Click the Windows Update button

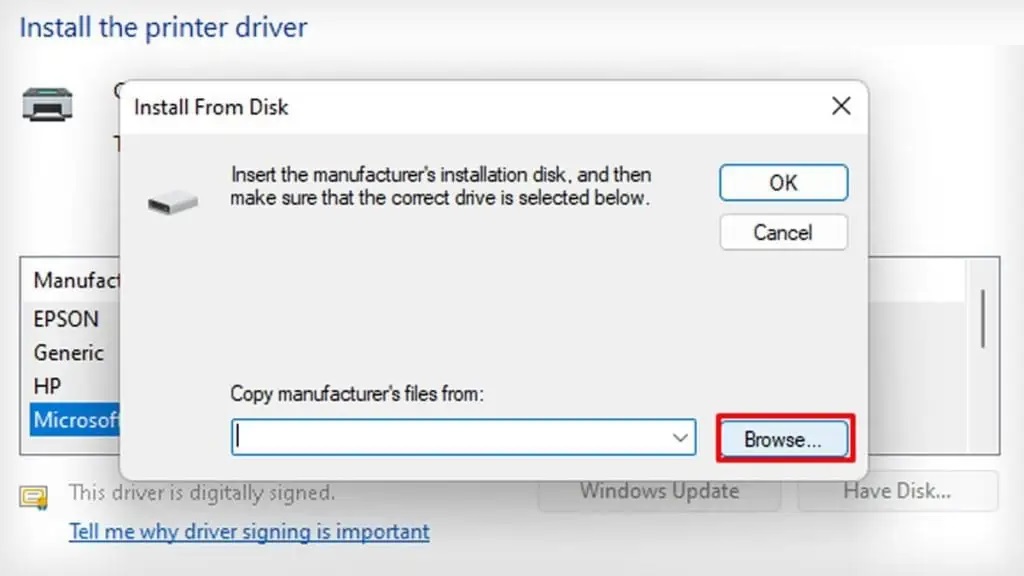[x=659, y=491]
